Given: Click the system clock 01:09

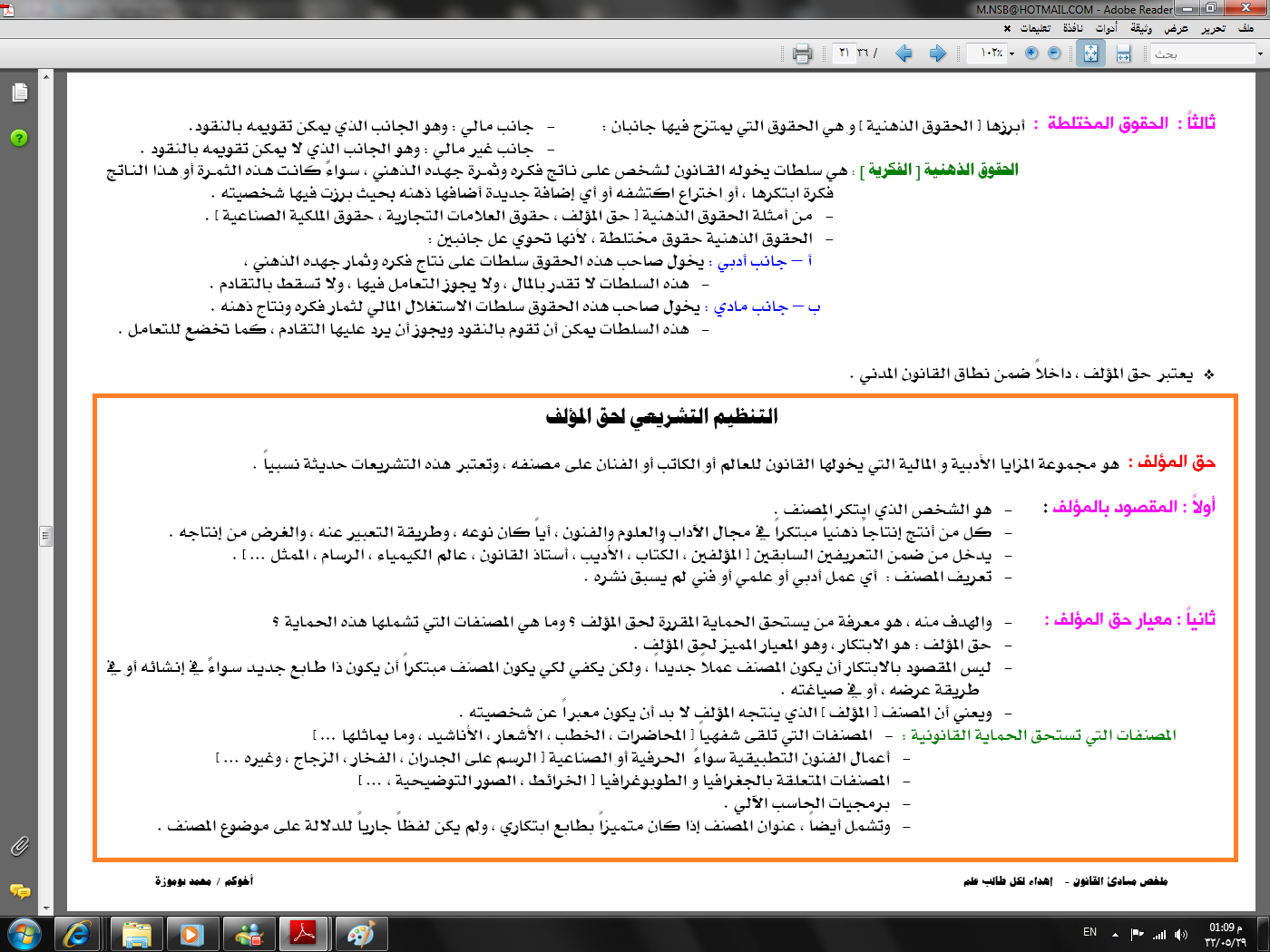Looking at the screenshot, I should point(1225,935).
